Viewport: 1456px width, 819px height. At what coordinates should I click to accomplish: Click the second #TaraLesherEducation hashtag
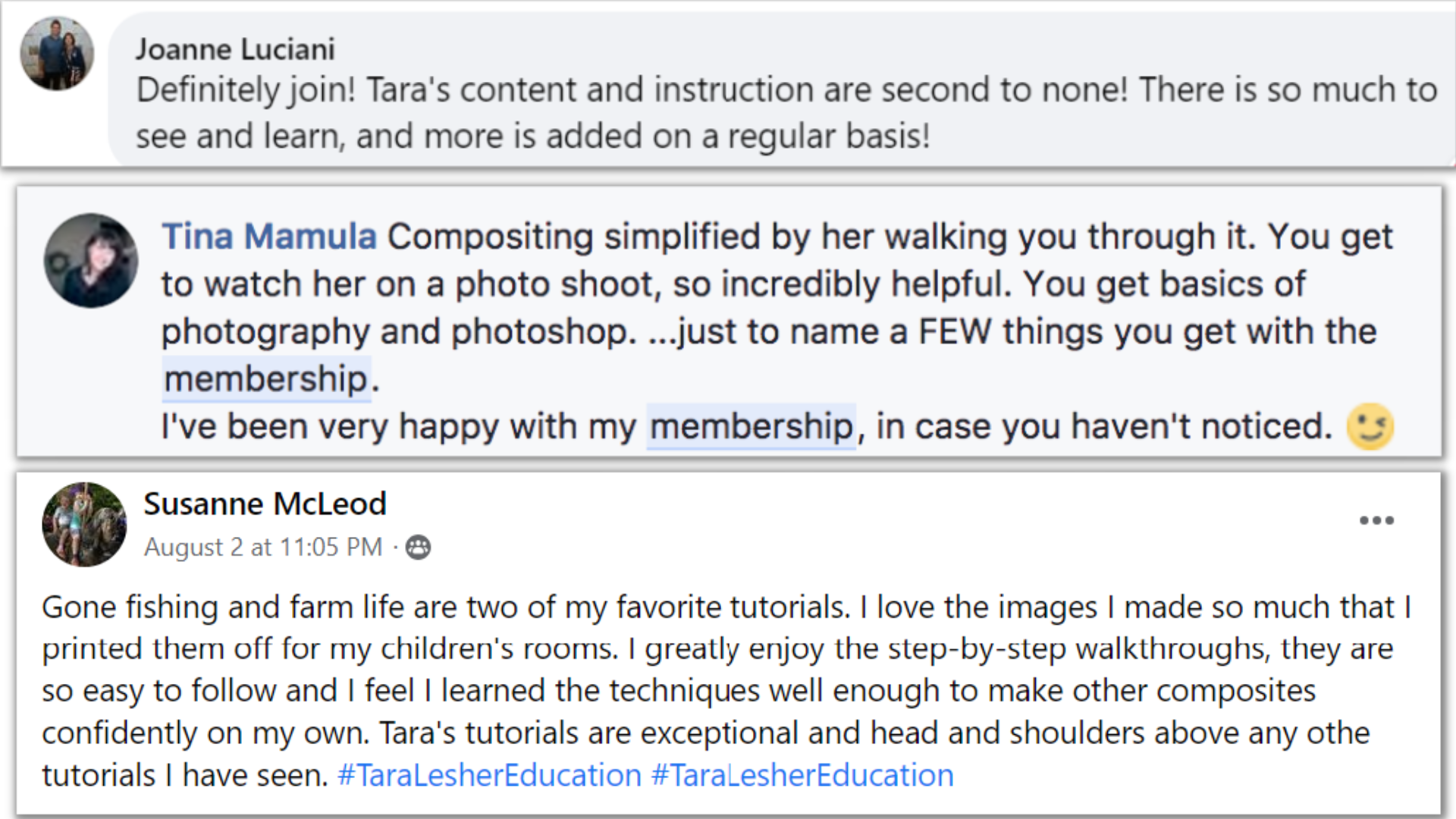click(x=802, y=775)
